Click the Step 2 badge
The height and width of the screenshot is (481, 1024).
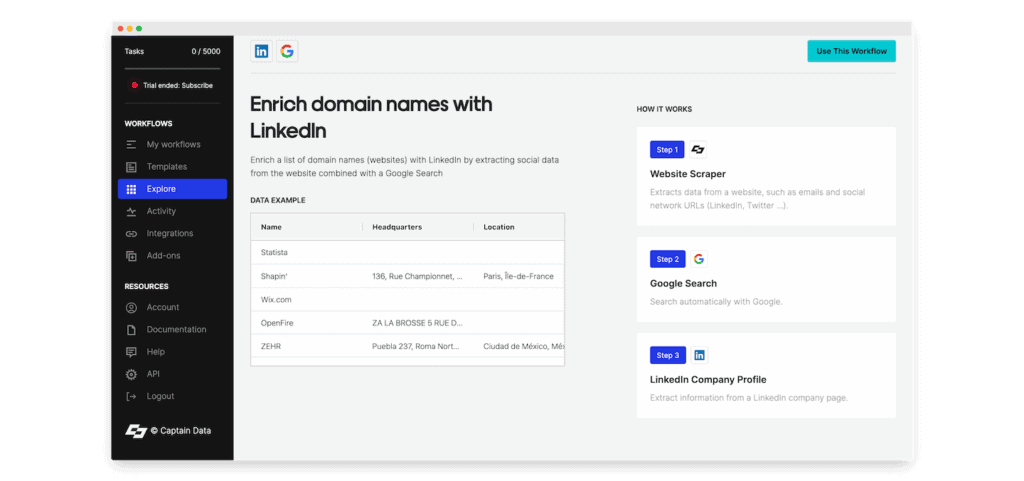667,259
